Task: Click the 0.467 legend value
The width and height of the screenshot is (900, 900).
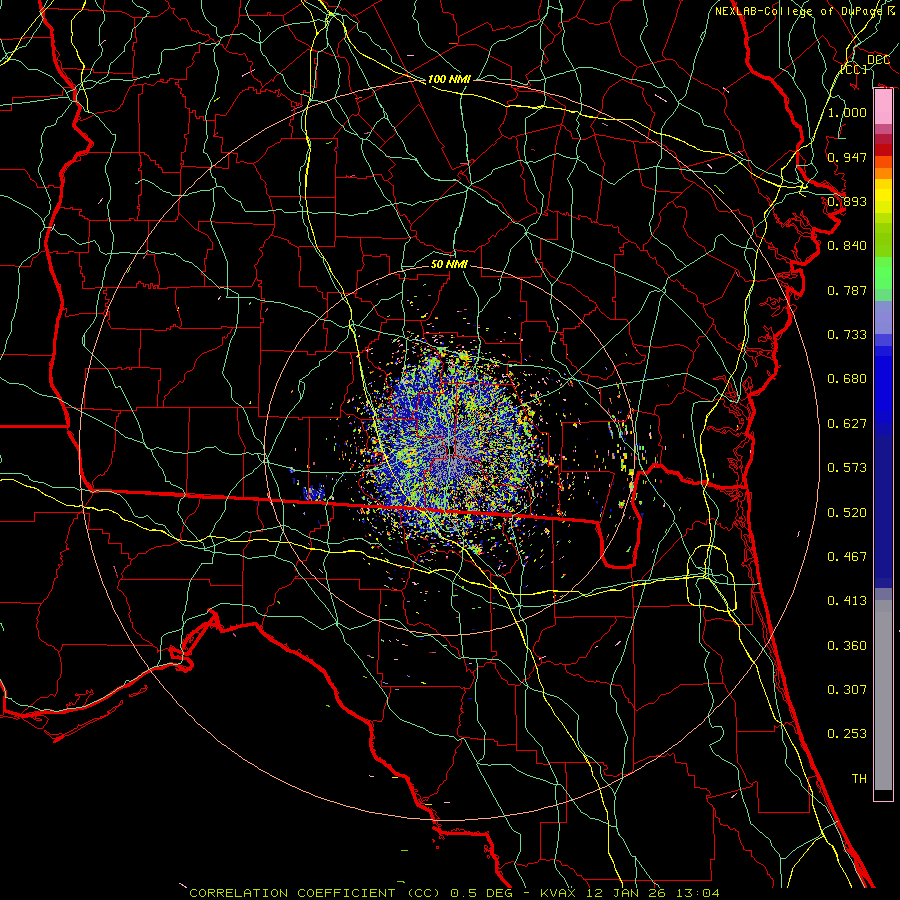Action: pos(847,557)
